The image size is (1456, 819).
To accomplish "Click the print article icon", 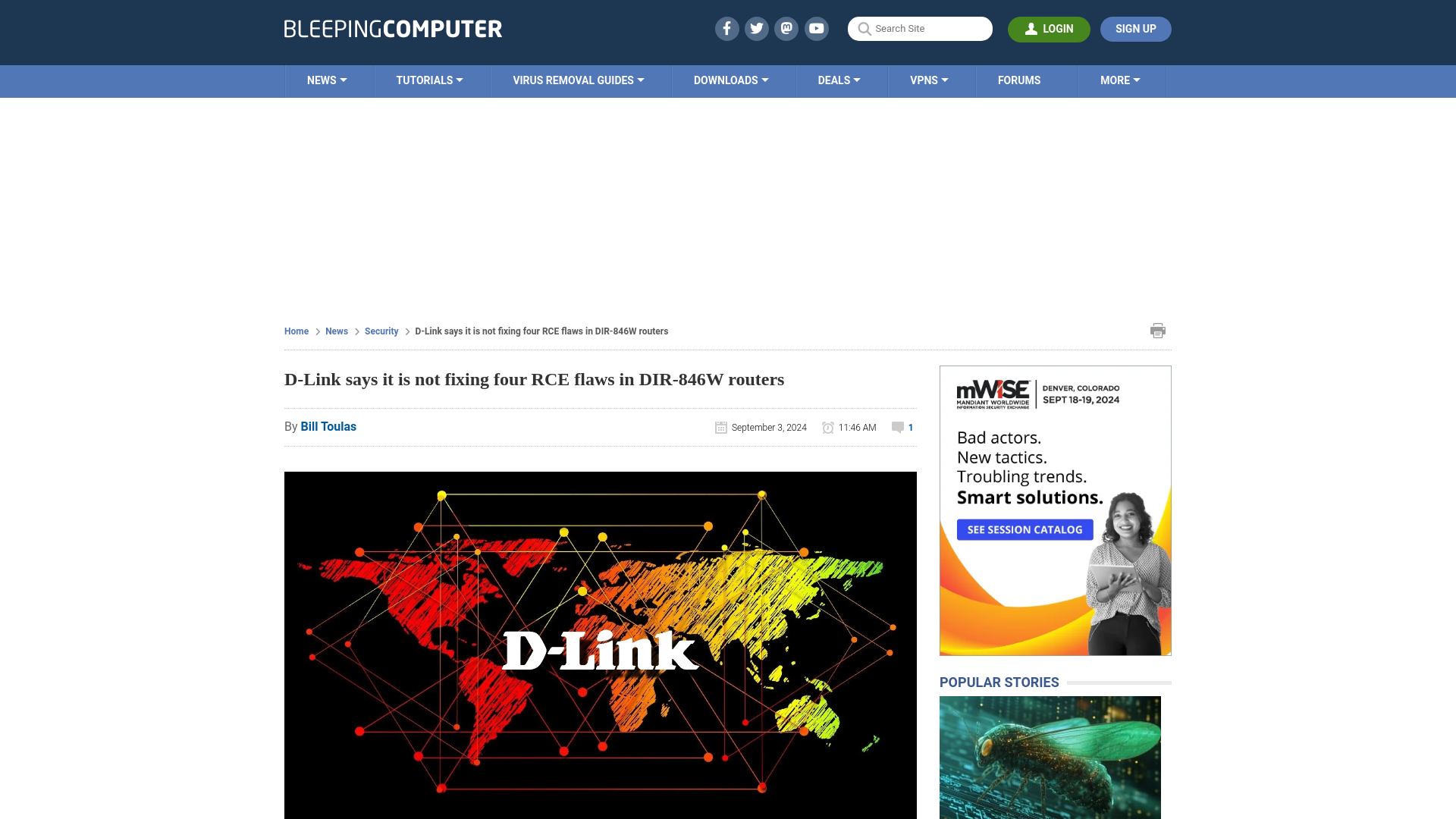I will click(1158, 331).
